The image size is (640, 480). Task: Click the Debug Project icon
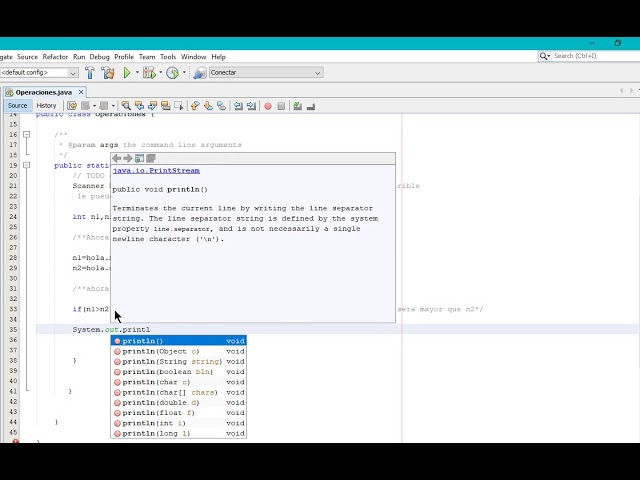pos(149,73)
